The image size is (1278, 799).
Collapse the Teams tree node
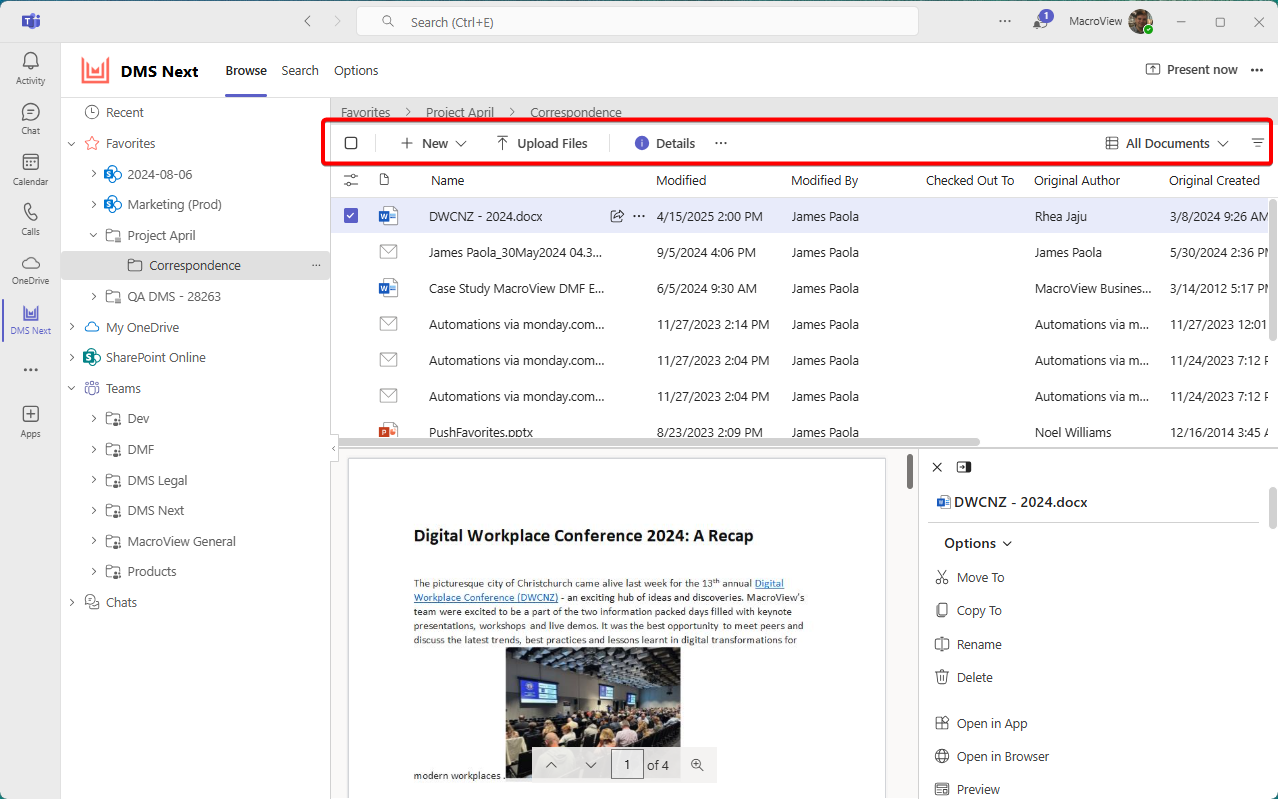pos(72,389)
